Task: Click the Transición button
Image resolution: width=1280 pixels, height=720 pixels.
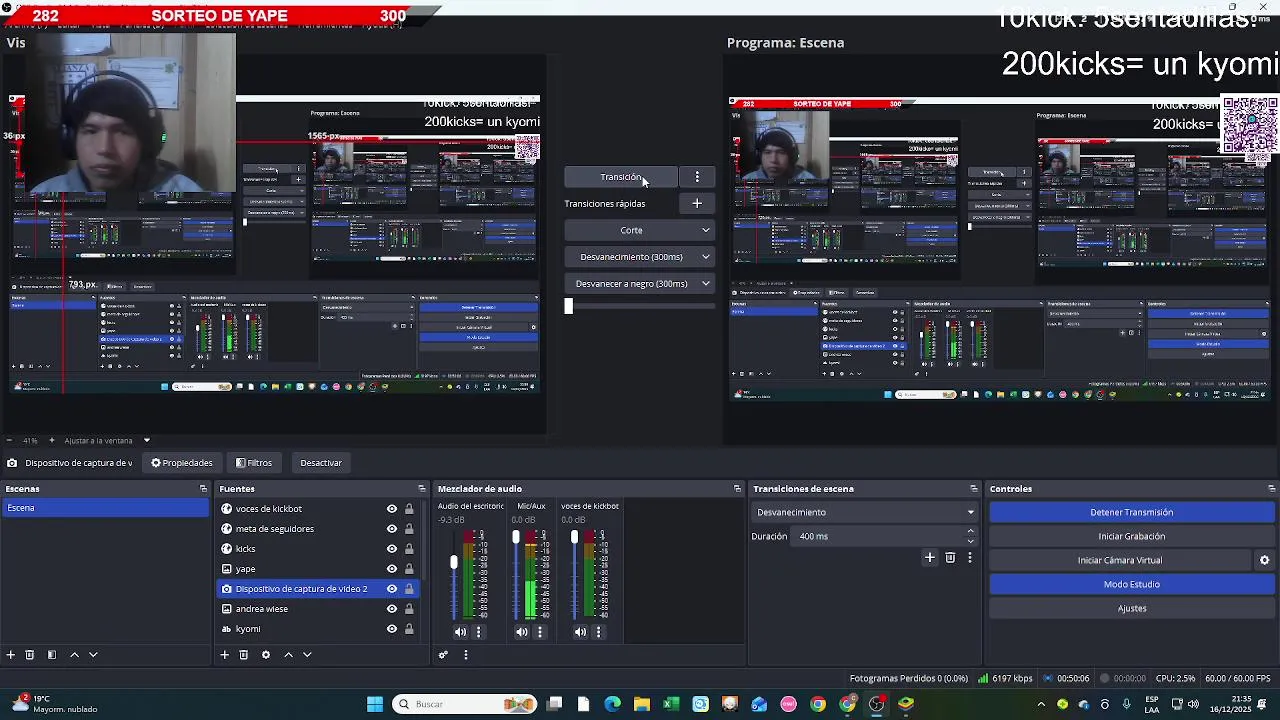Action: [x=621, y=177]
